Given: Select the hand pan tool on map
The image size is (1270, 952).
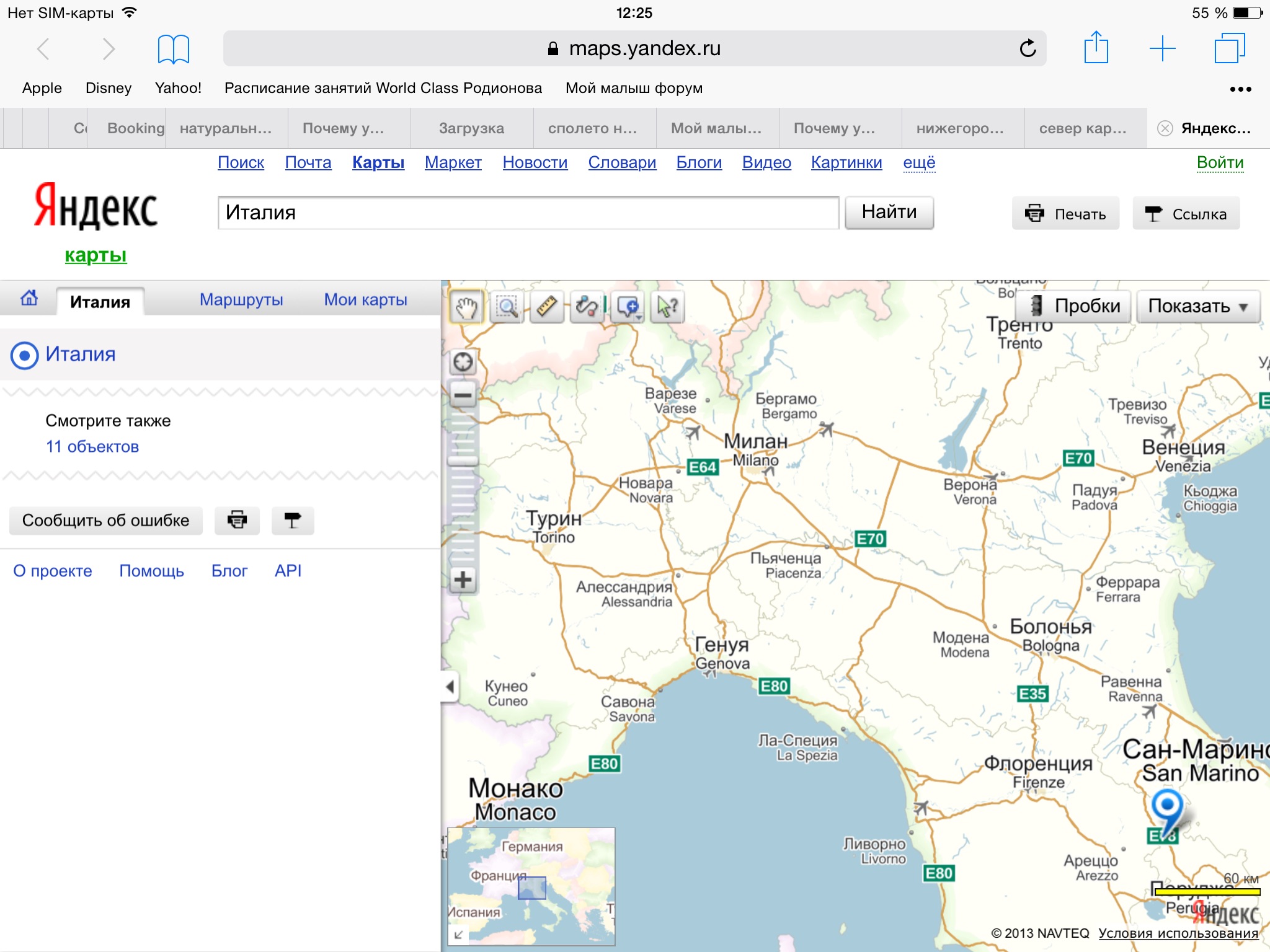Looking at the screenshot, I should [466, 307].
